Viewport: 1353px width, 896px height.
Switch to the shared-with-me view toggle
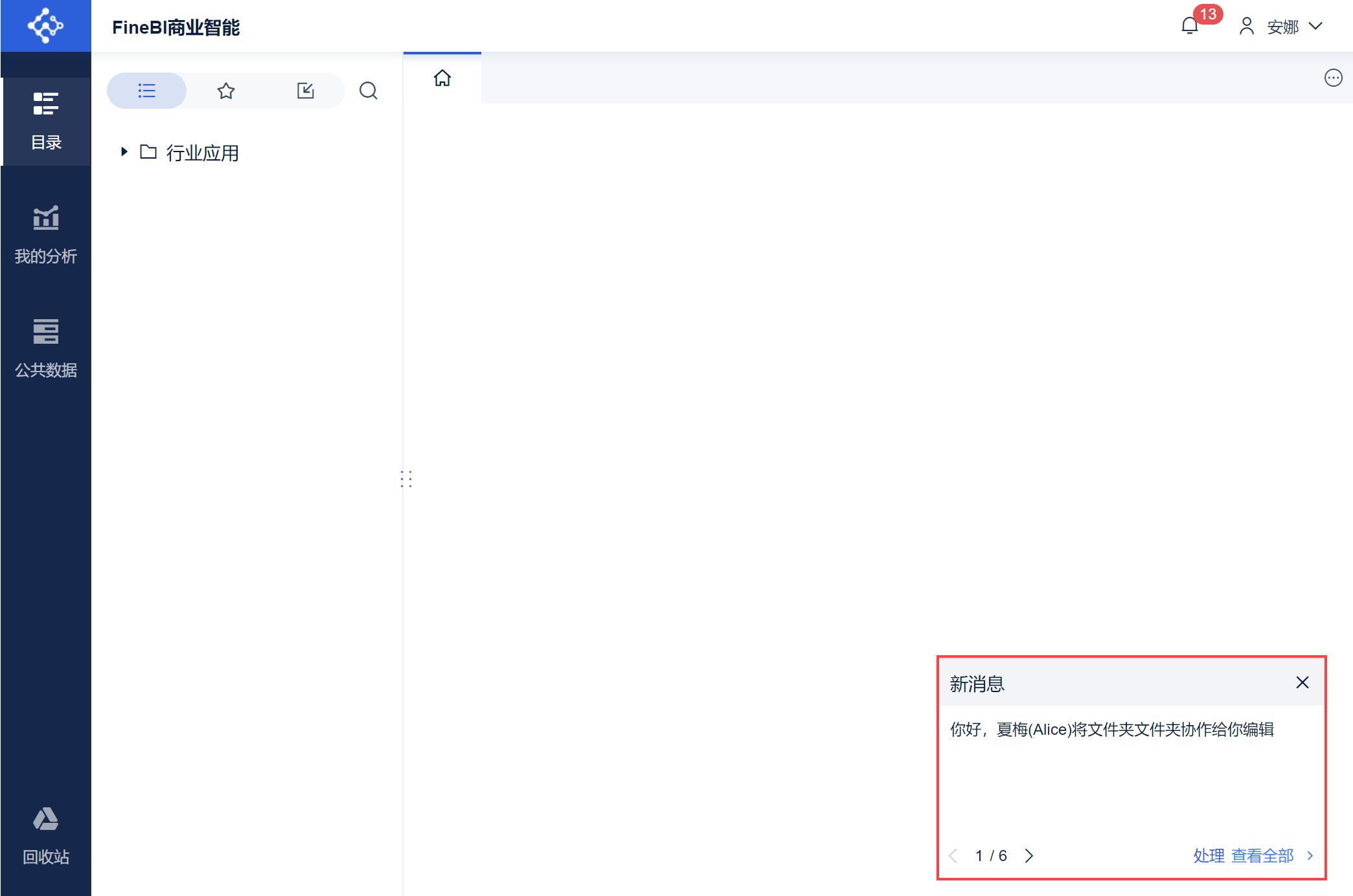305,91
